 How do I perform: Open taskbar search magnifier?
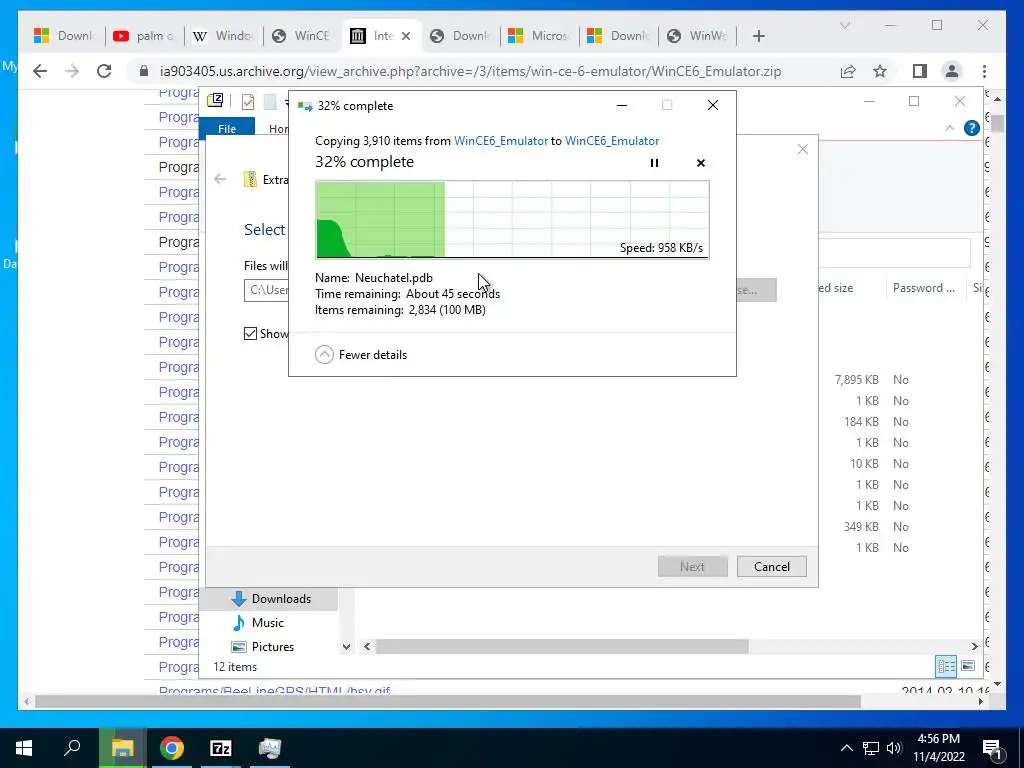click(72, 748)
